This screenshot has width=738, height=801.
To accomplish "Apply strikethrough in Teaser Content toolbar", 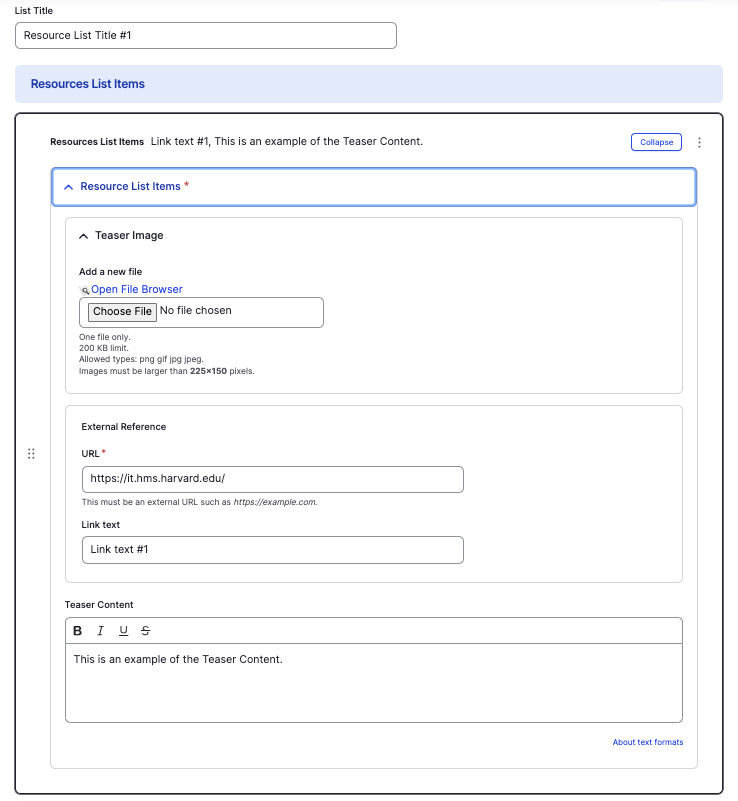I will (x=146, y=631).
